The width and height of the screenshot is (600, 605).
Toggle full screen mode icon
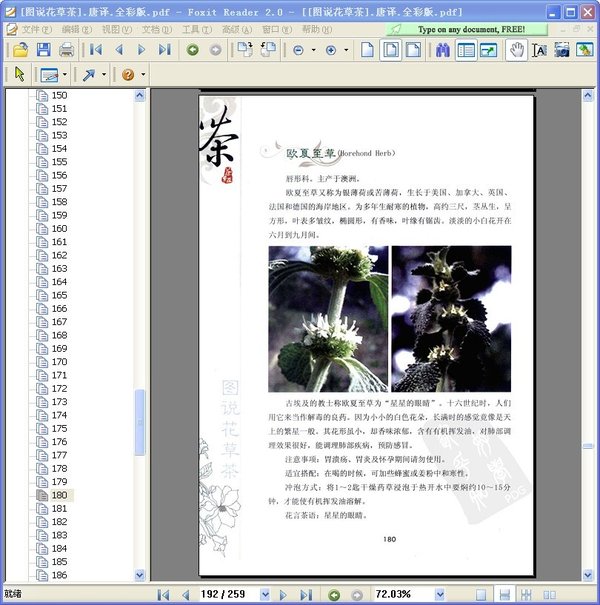click(x=488, y=50)
